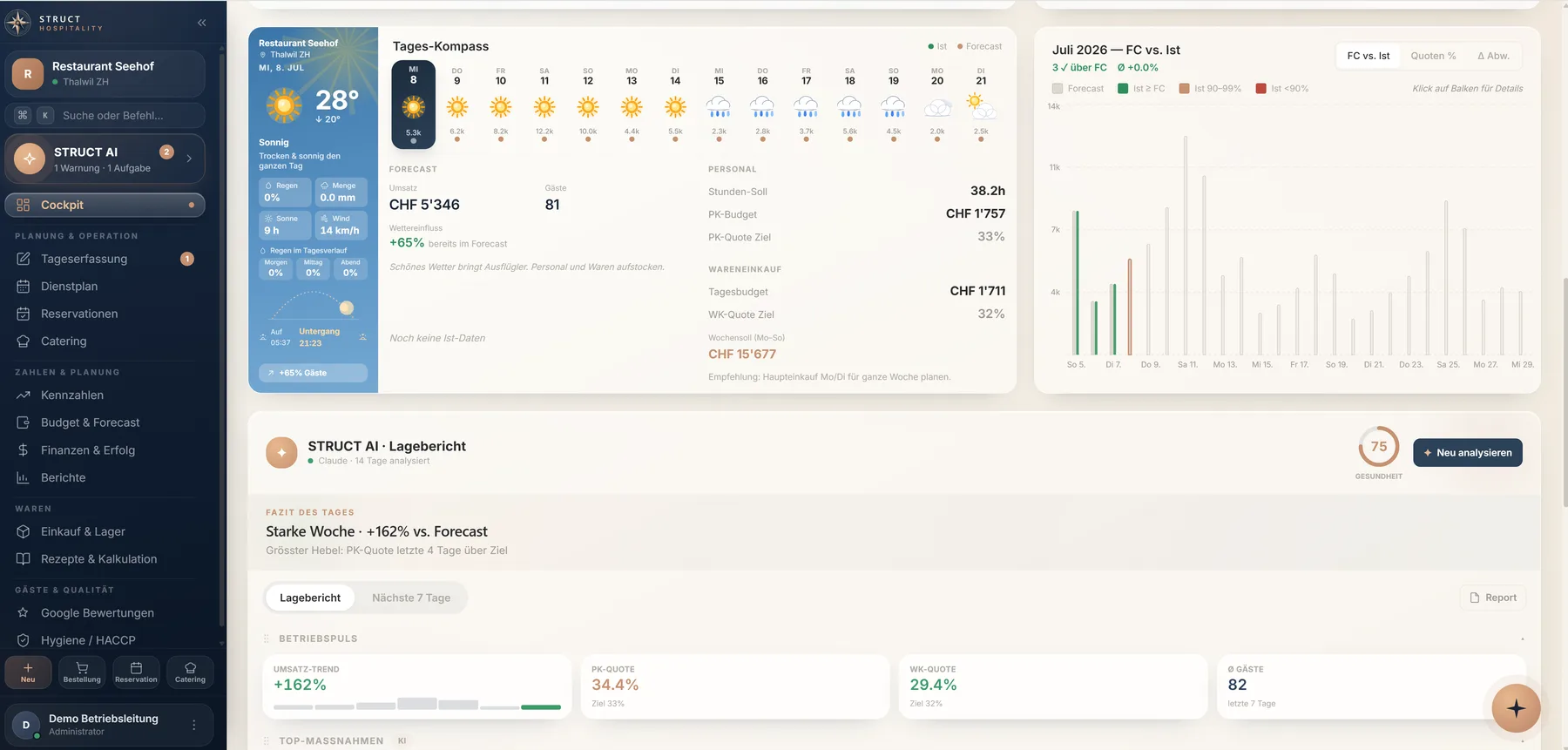
Task: Switch chart to Quoten % tab
Action: [1433, 56]
